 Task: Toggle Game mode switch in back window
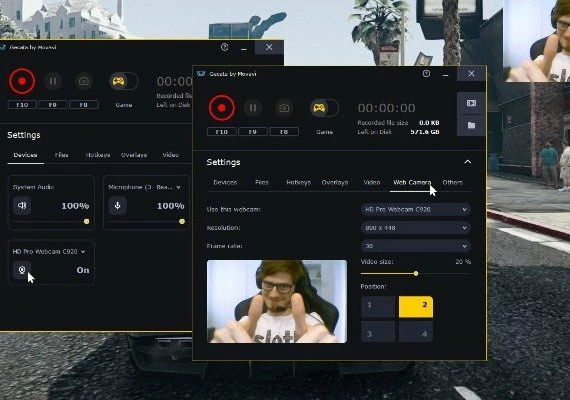(124, 81)
